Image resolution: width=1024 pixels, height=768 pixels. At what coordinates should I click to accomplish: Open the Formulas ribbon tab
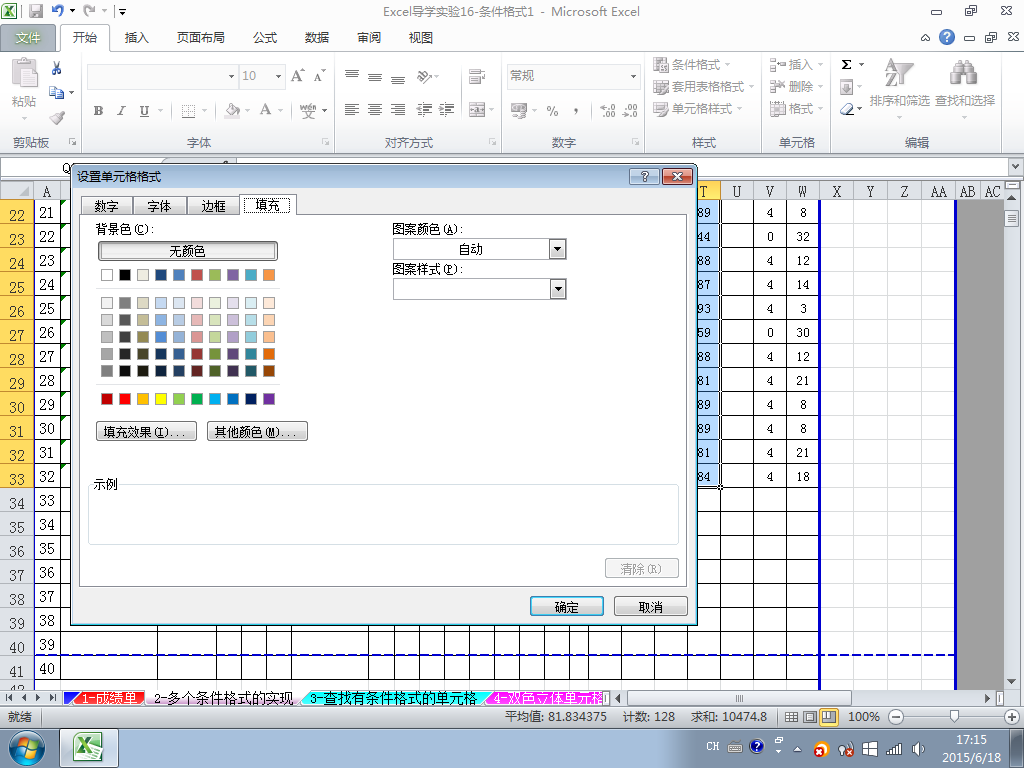(264, 38)
